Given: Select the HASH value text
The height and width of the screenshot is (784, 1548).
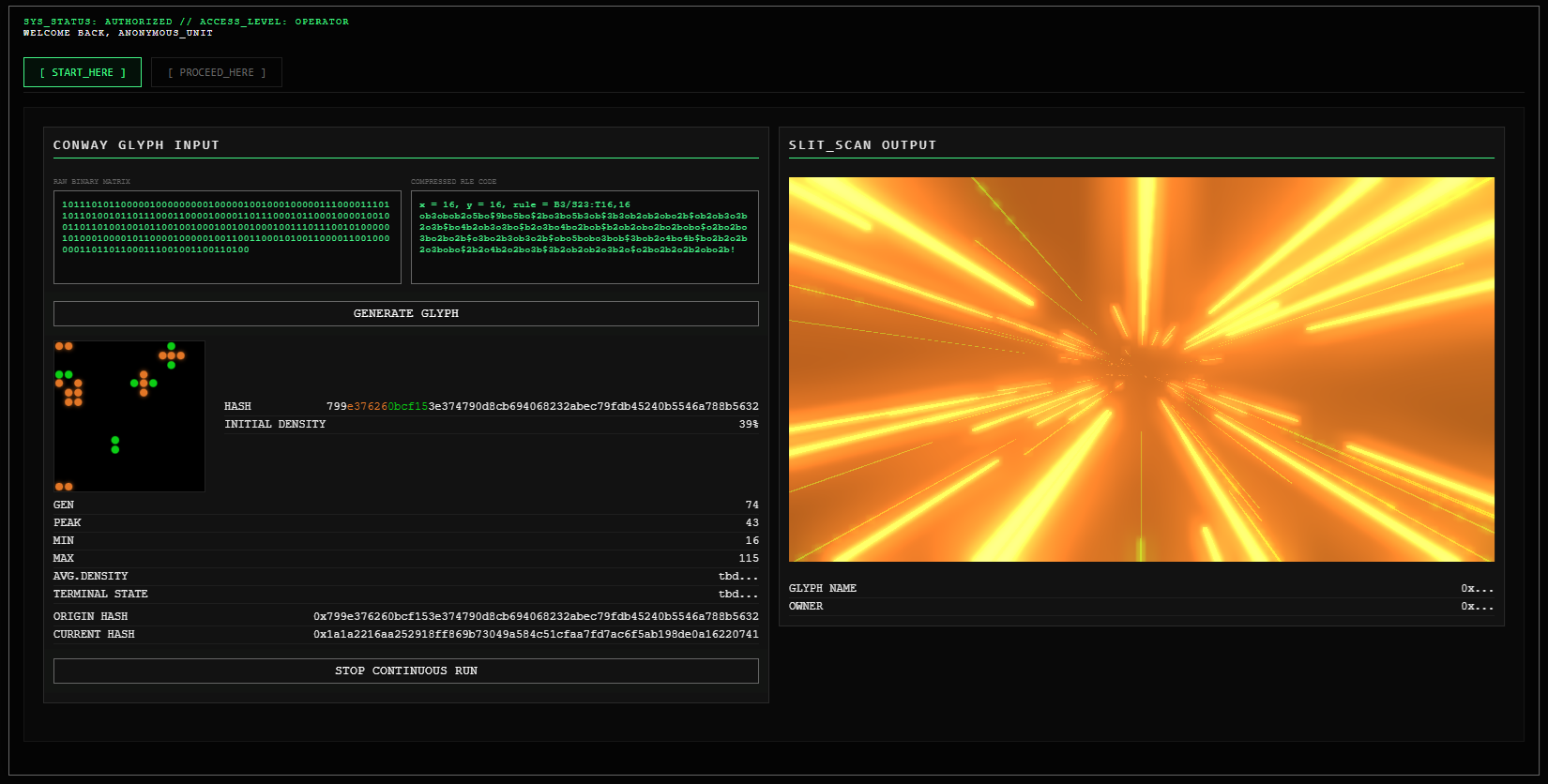Looking at the screenshot, I should pyautogui.click(x=542, y=406).
